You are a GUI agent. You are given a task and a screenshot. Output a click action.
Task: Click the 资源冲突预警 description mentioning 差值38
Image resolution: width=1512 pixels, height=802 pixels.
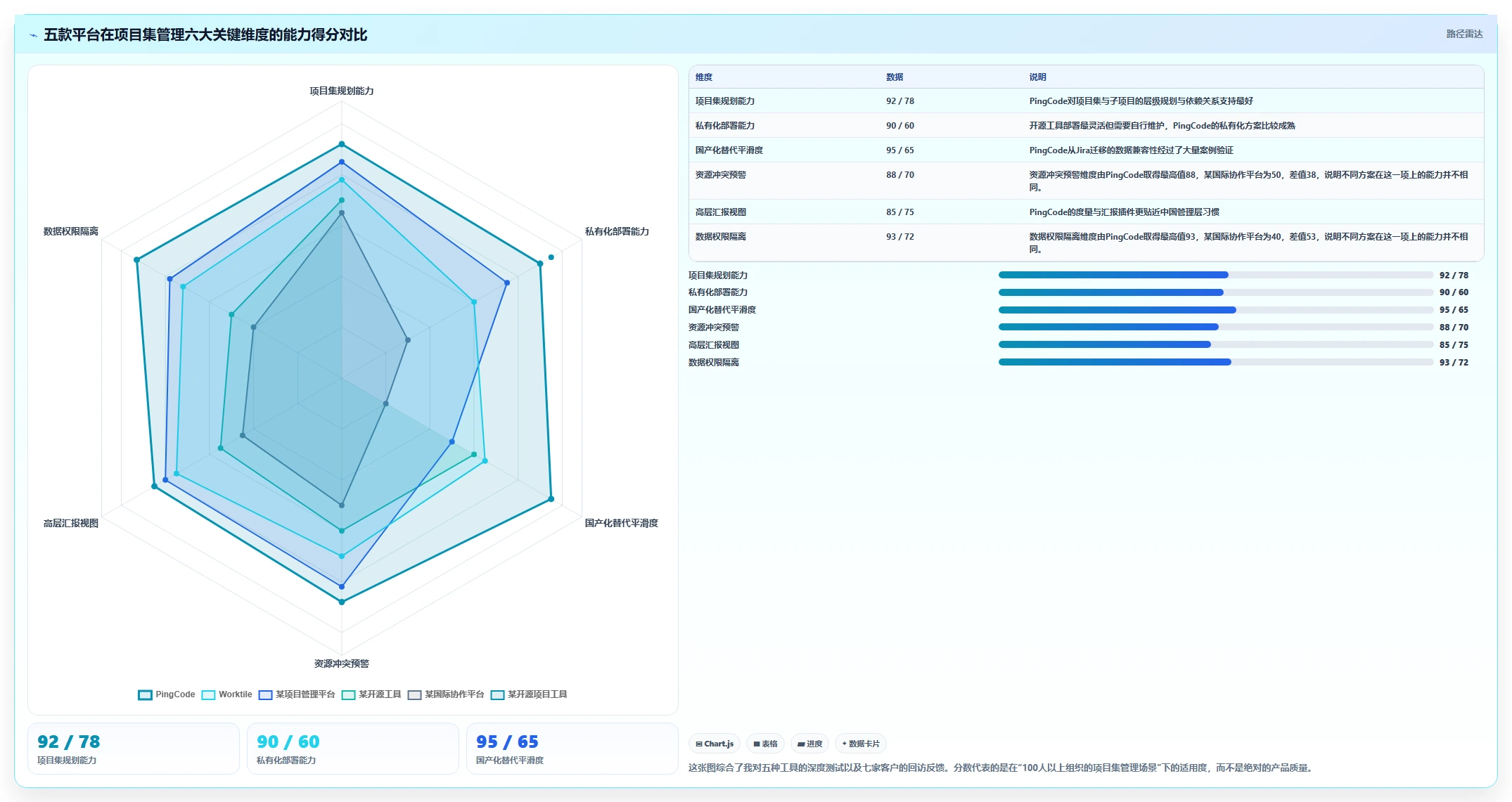1249,181
